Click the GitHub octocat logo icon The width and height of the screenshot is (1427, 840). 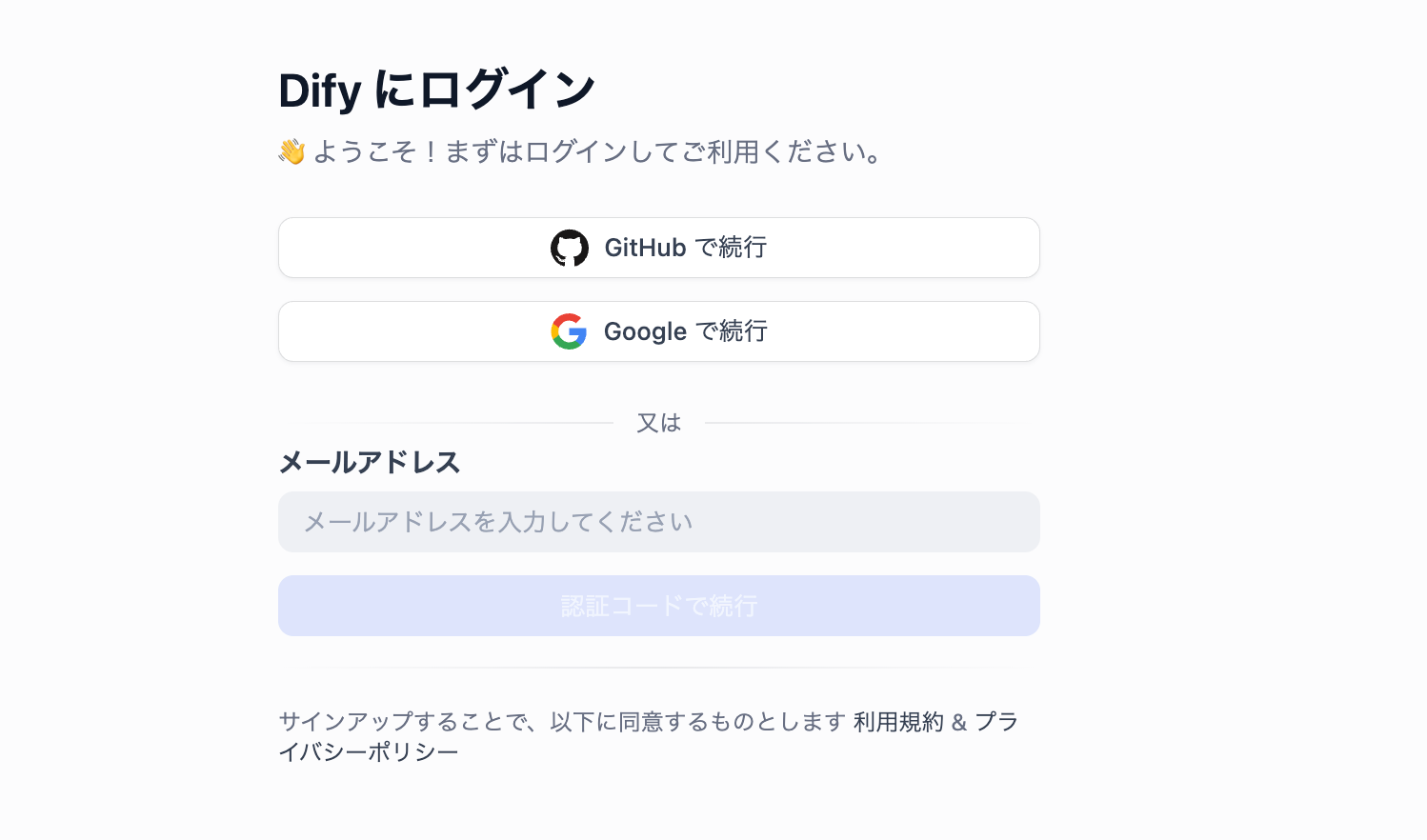pos(570,248)
